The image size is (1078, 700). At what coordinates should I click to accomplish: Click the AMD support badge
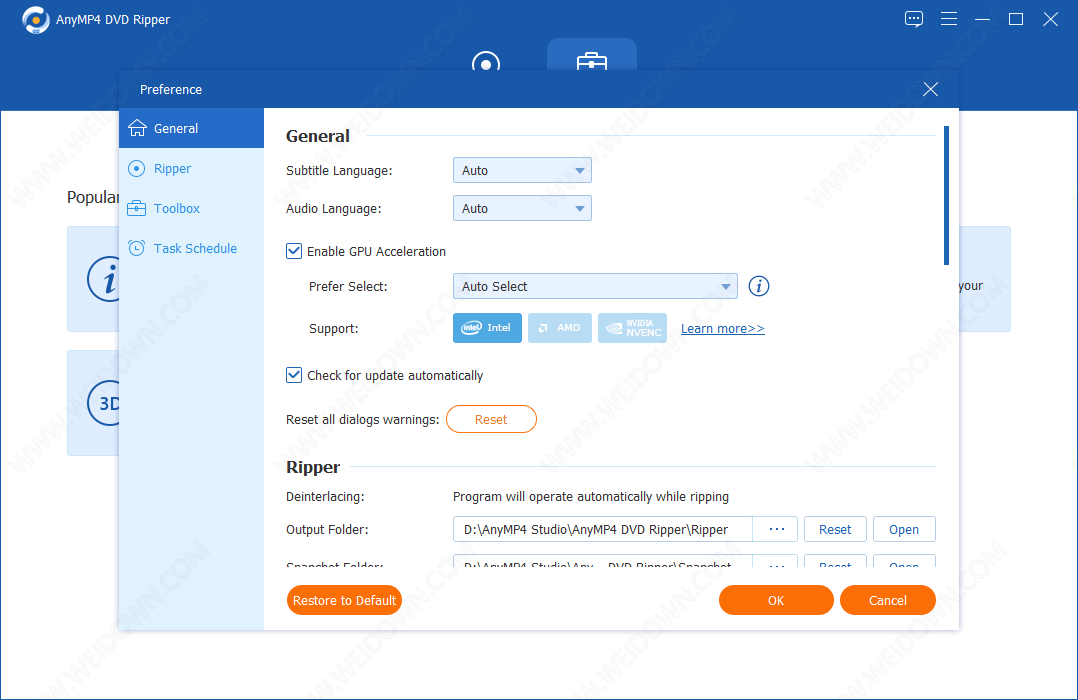click(x=560, y=328)
